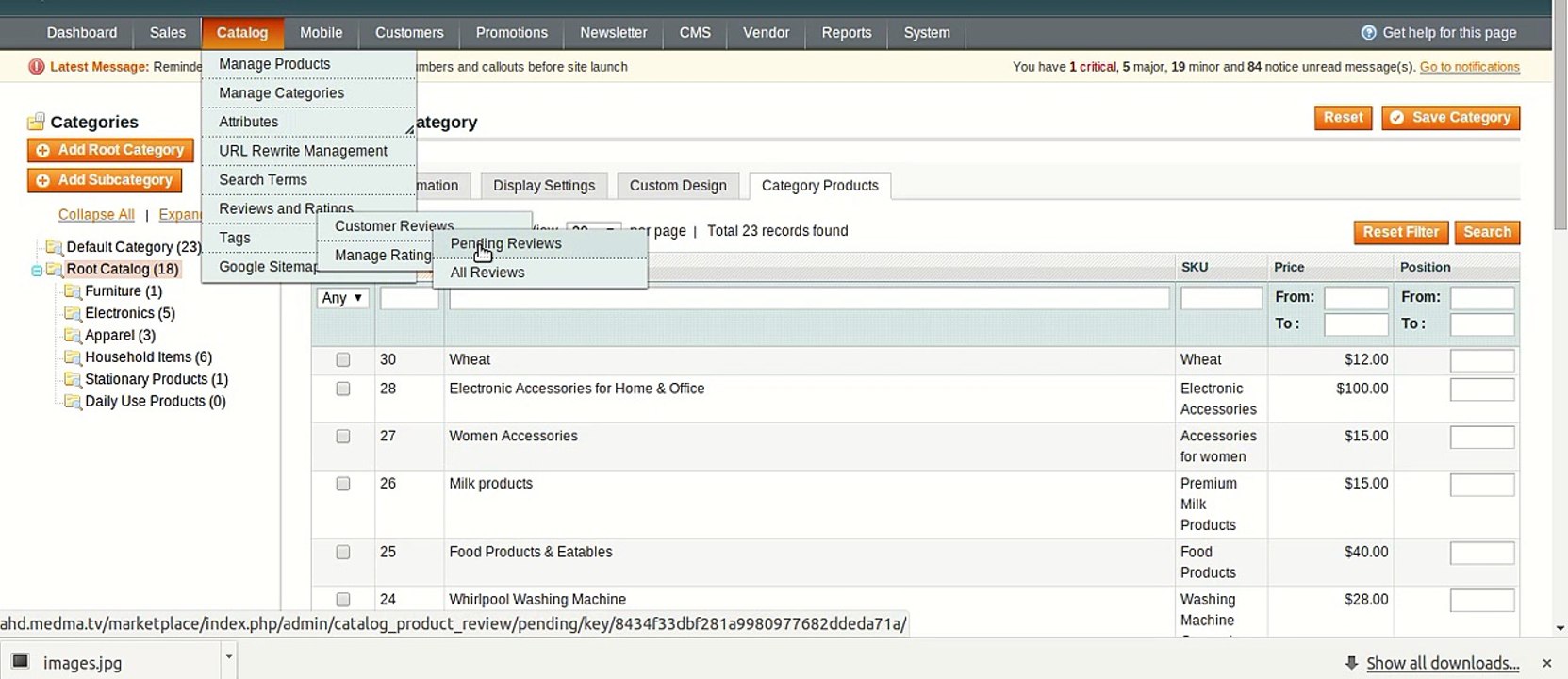
Task: Click the Price To input field
Action: point(1356,325)
